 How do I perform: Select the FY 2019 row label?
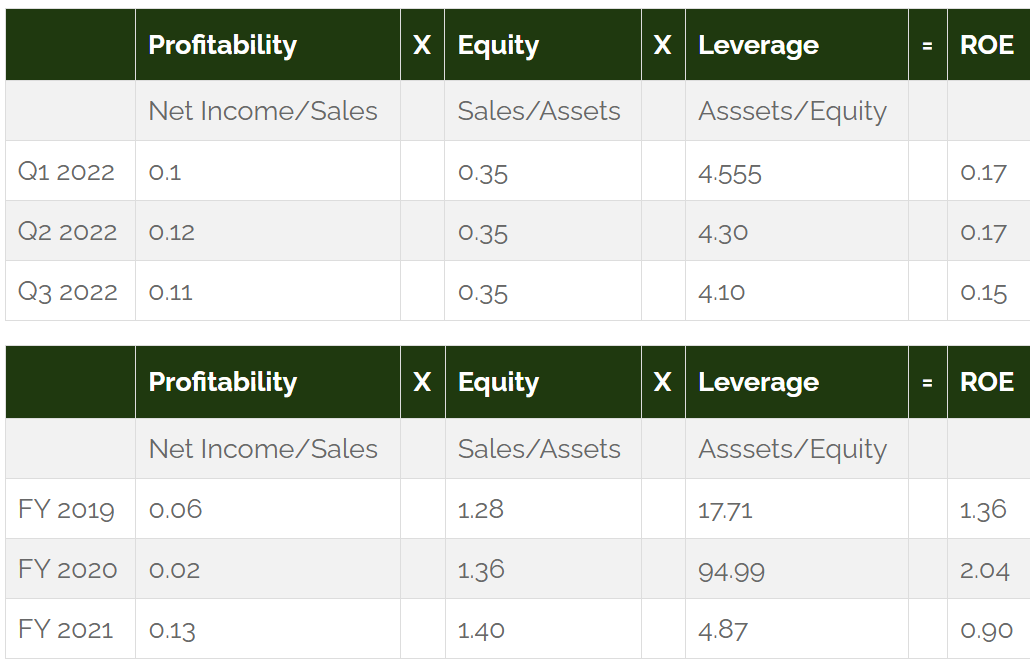tap(66, 509)
